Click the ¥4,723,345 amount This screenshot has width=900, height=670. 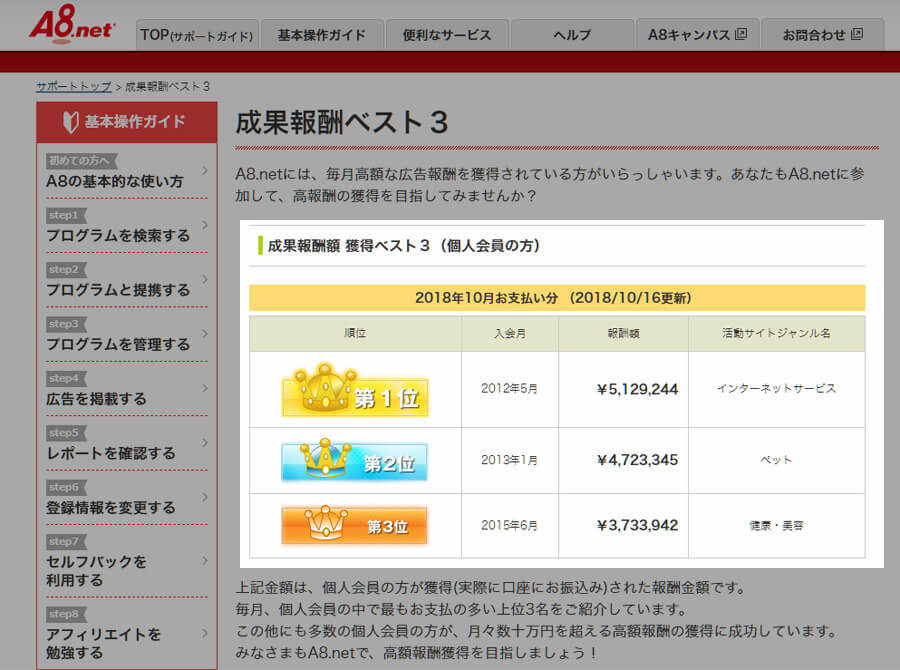coord(638,460)
